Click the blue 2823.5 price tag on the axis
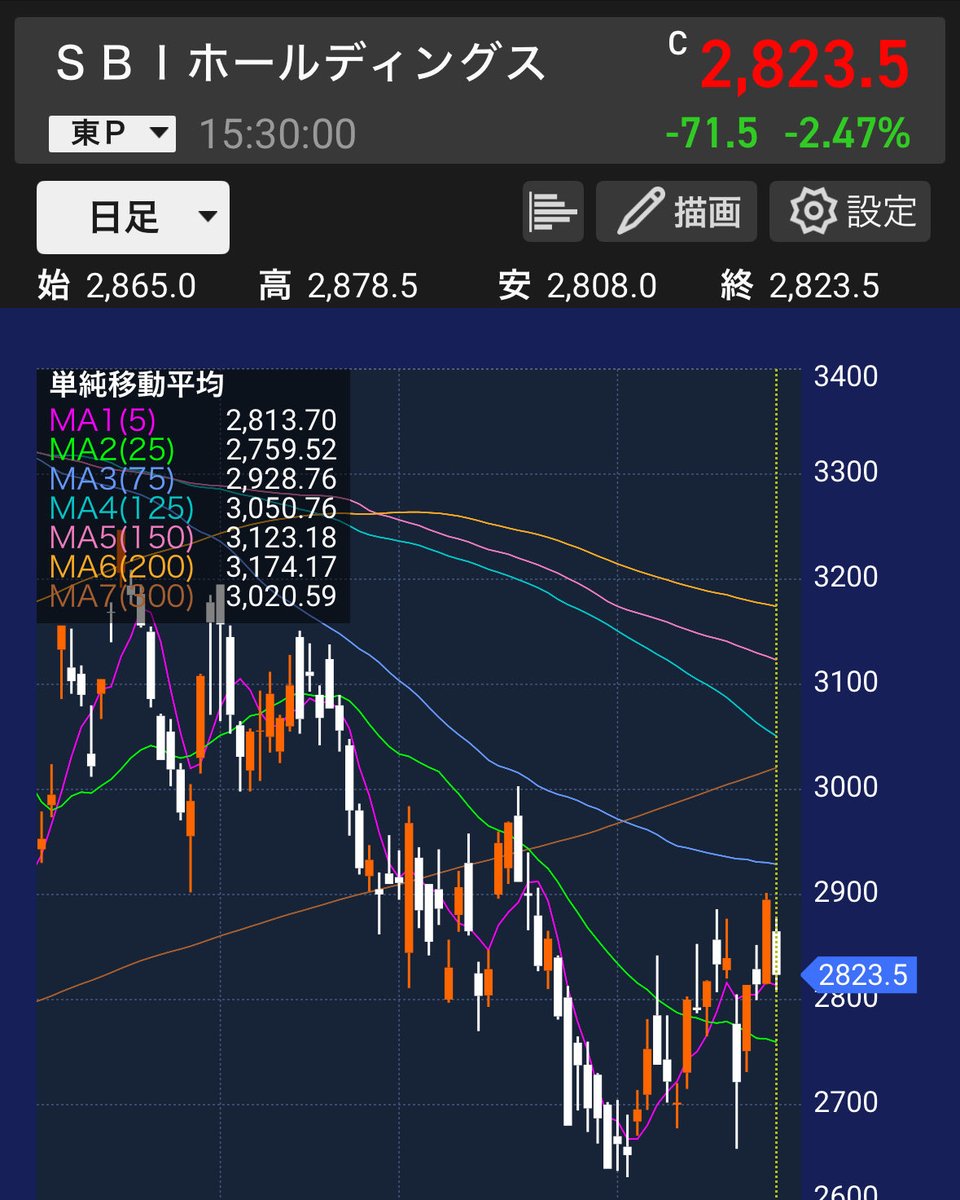960x1200 pixels. 861,974
